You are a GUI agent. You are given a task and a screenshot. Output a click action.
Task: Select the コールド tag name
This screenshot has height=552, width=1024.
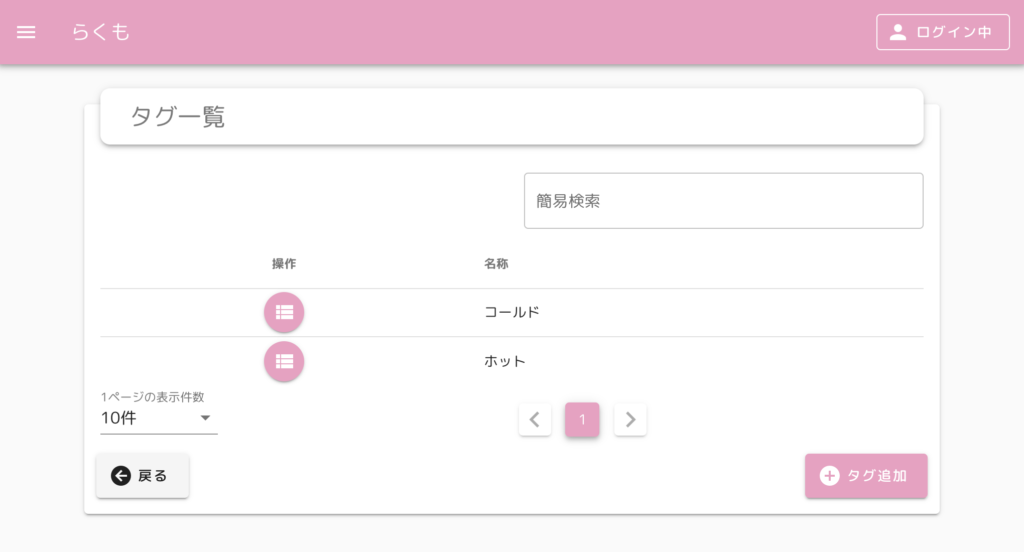click(511, 312)
